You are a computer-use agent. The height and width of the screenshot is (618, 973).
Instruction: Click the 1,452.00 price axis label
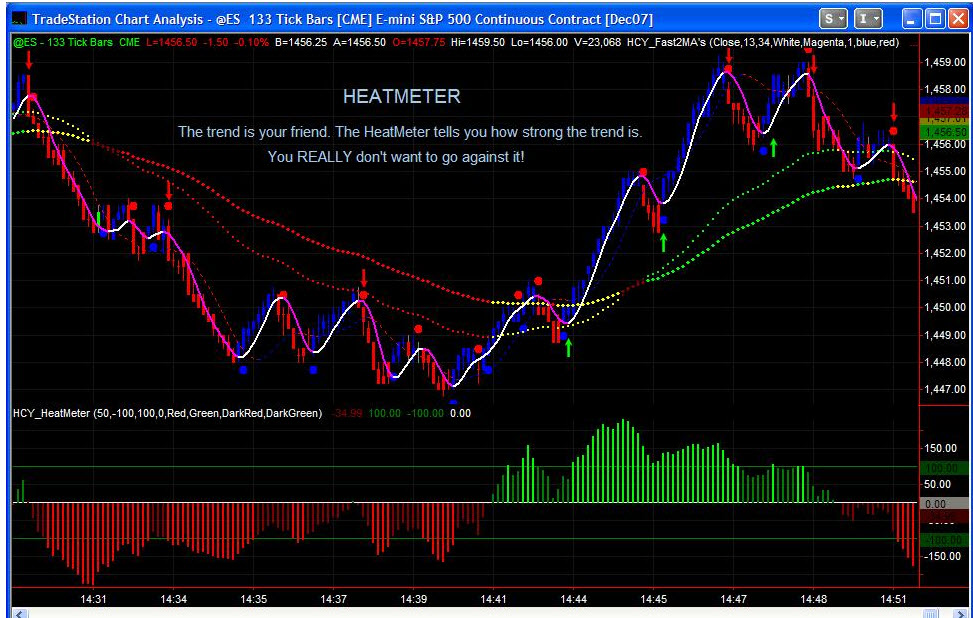[x=945, y=253]
